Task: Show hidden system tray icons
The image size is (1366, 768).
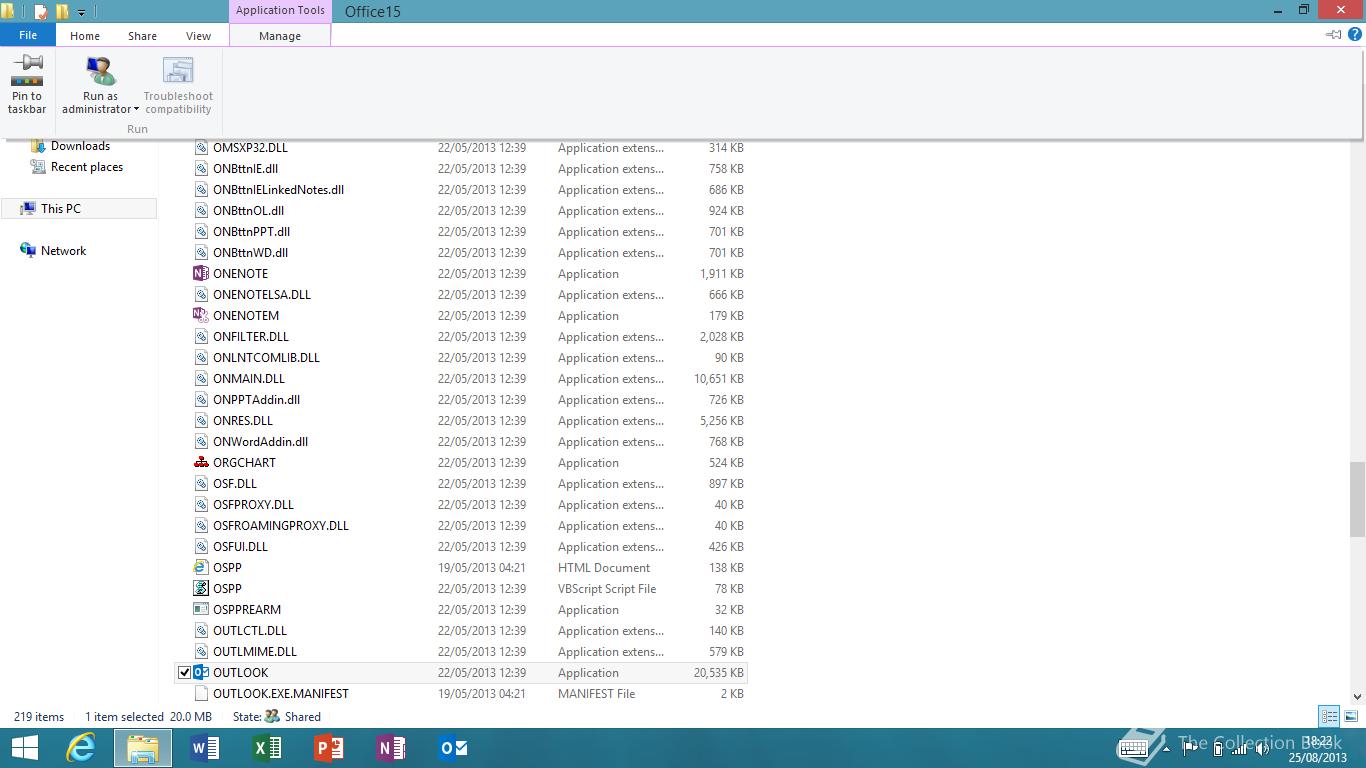Action: pos(1166,748)
